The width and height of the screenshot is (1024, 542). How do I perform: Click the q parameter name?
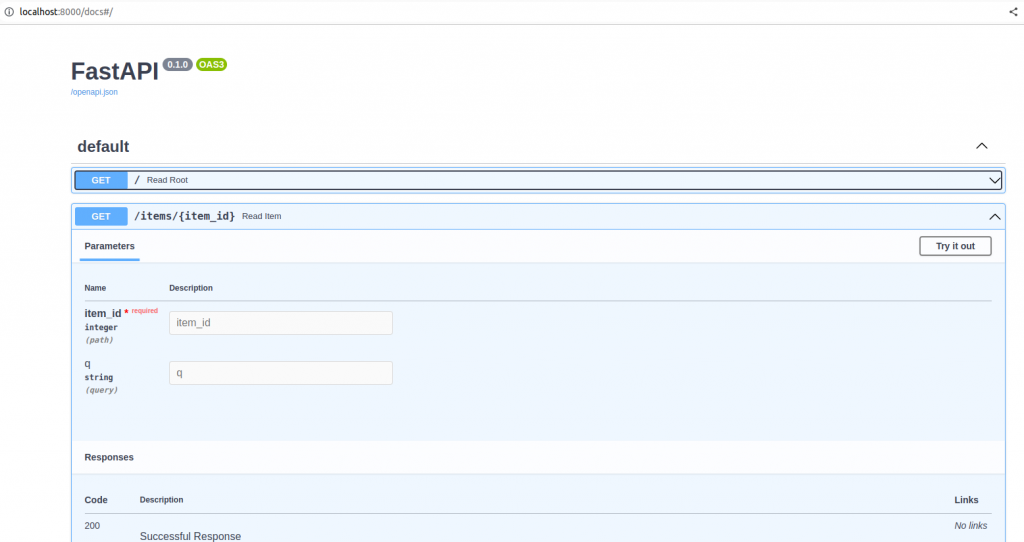click(88, 364)
